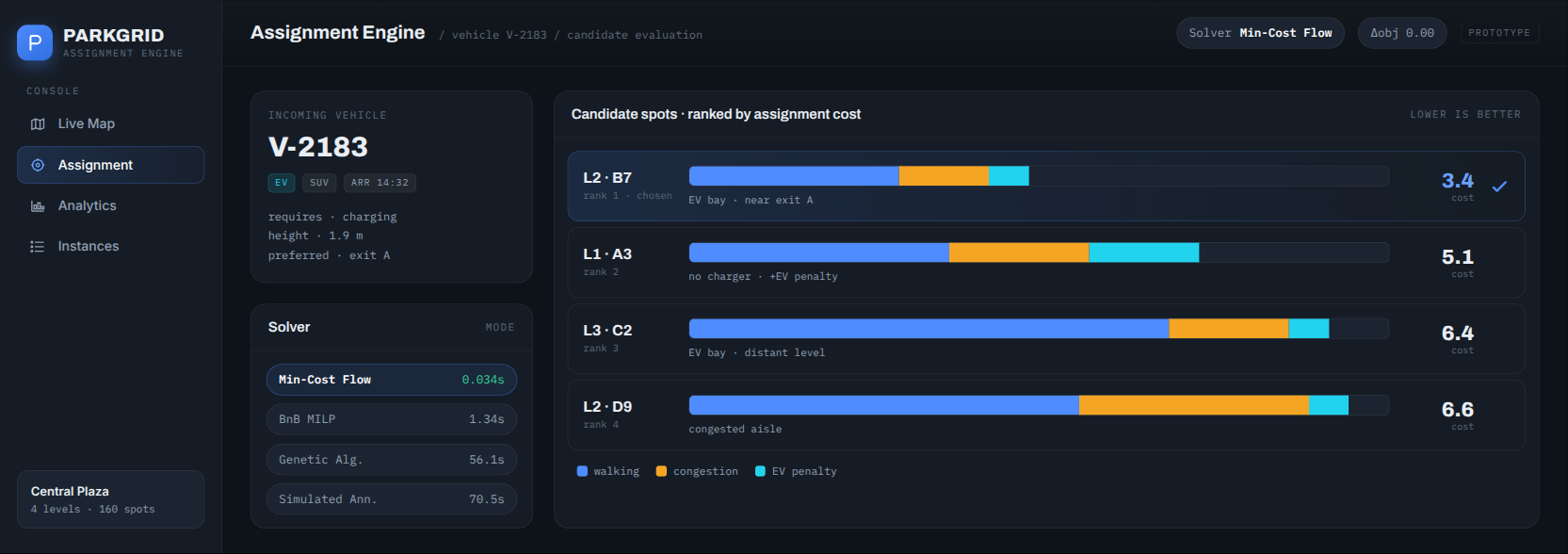Click the blue walking legend swatch
This screenshot has width=1568, height=554.
click(x=582, y=471)
